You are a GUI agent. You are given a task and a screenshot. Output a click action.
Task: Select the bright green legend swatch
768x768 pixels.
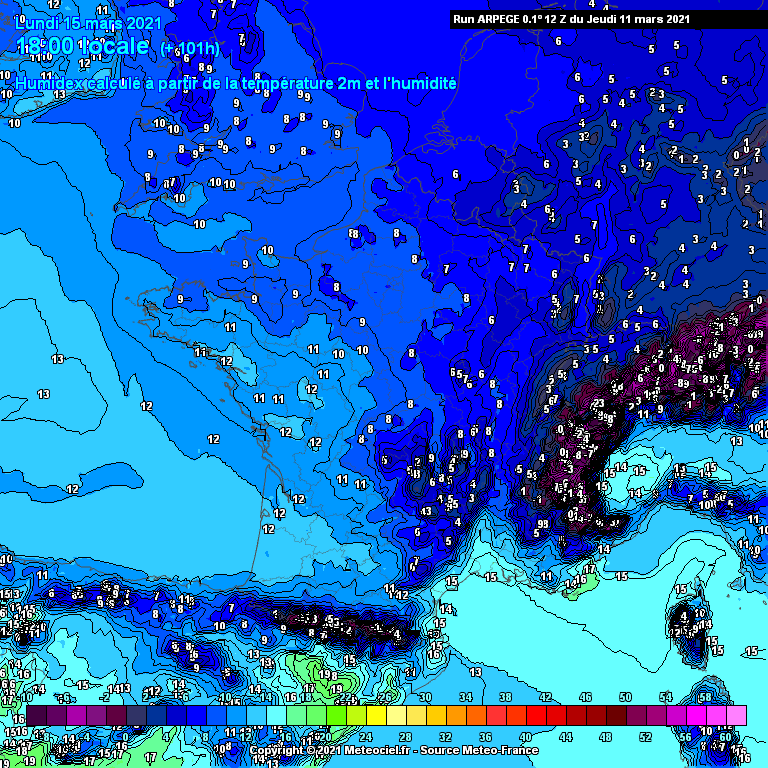336,716
